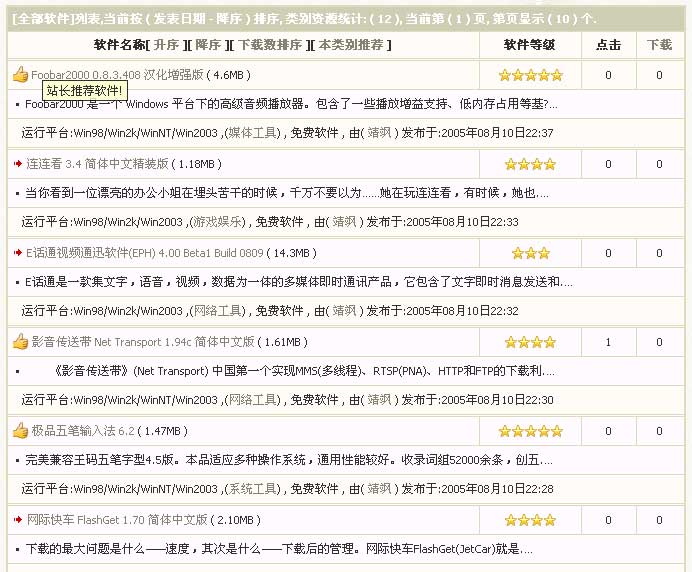Click four-star rating of 连连看 3.4
The width and height of the screenshot is (692, 572).
click(x=530, y=165)
